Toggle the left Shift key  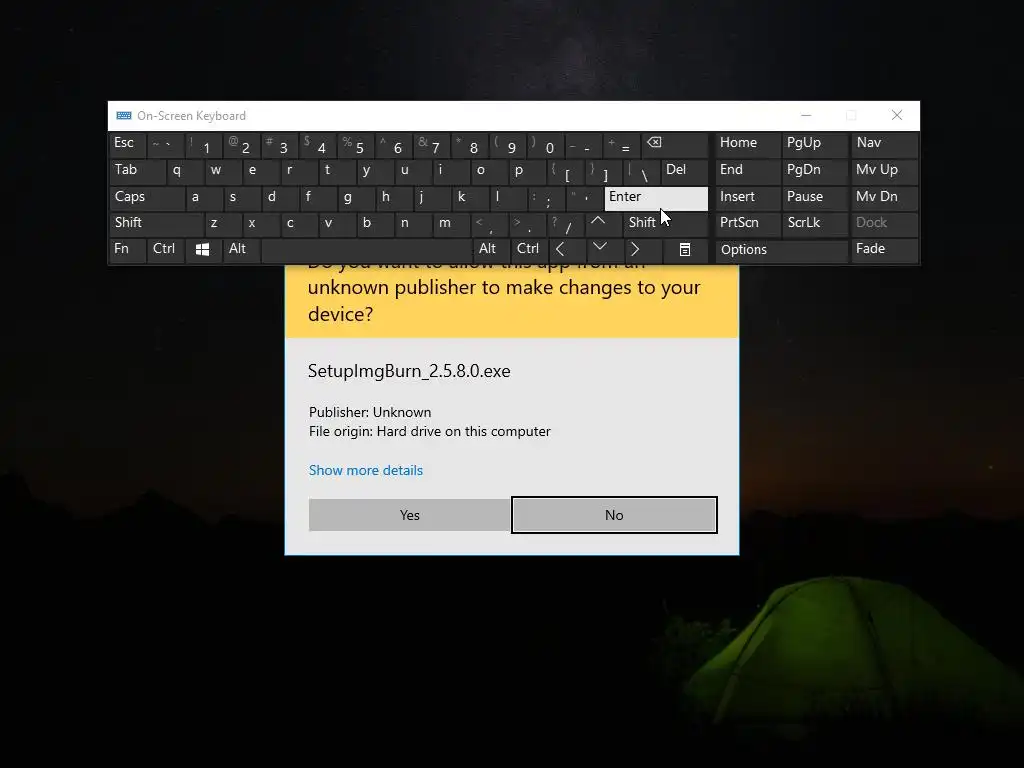pyautogui.click(x=156, y=223)
